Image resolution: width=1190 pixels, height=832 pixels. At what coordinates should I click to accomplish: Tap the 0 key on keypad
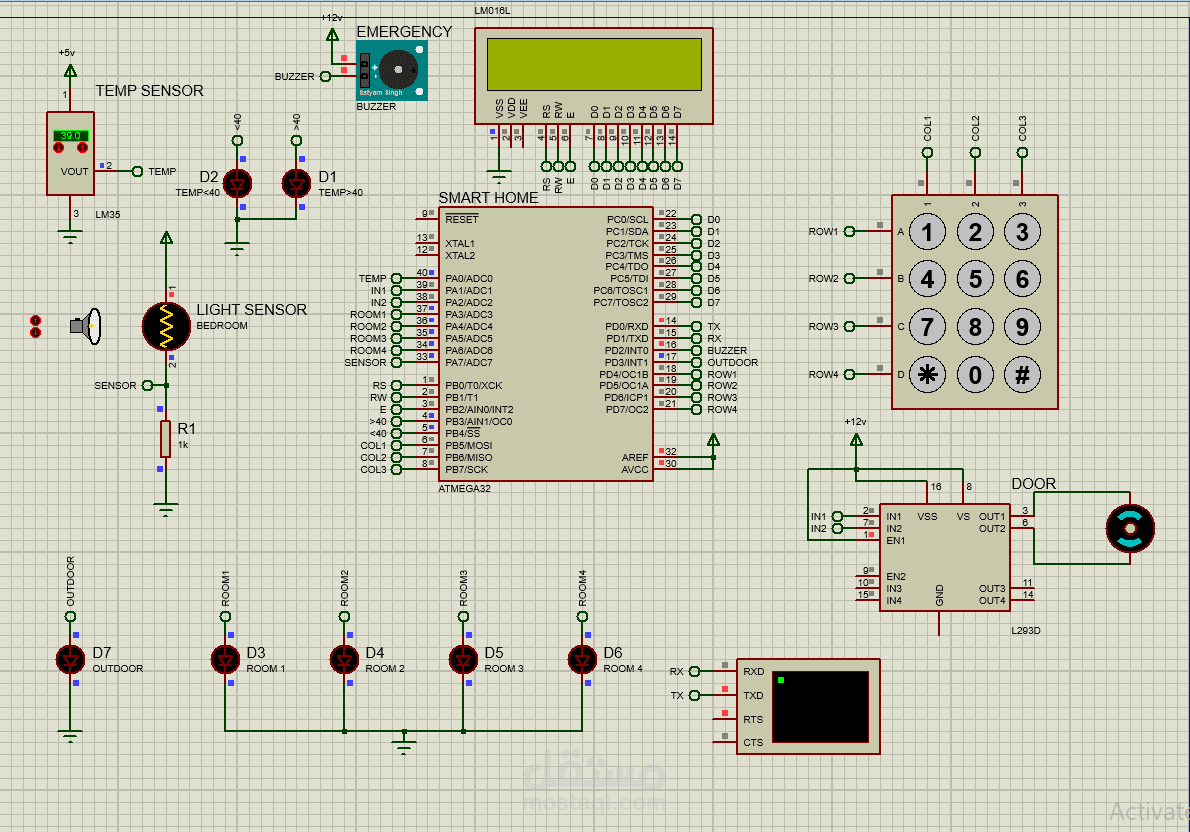click(x=975, y=374)
